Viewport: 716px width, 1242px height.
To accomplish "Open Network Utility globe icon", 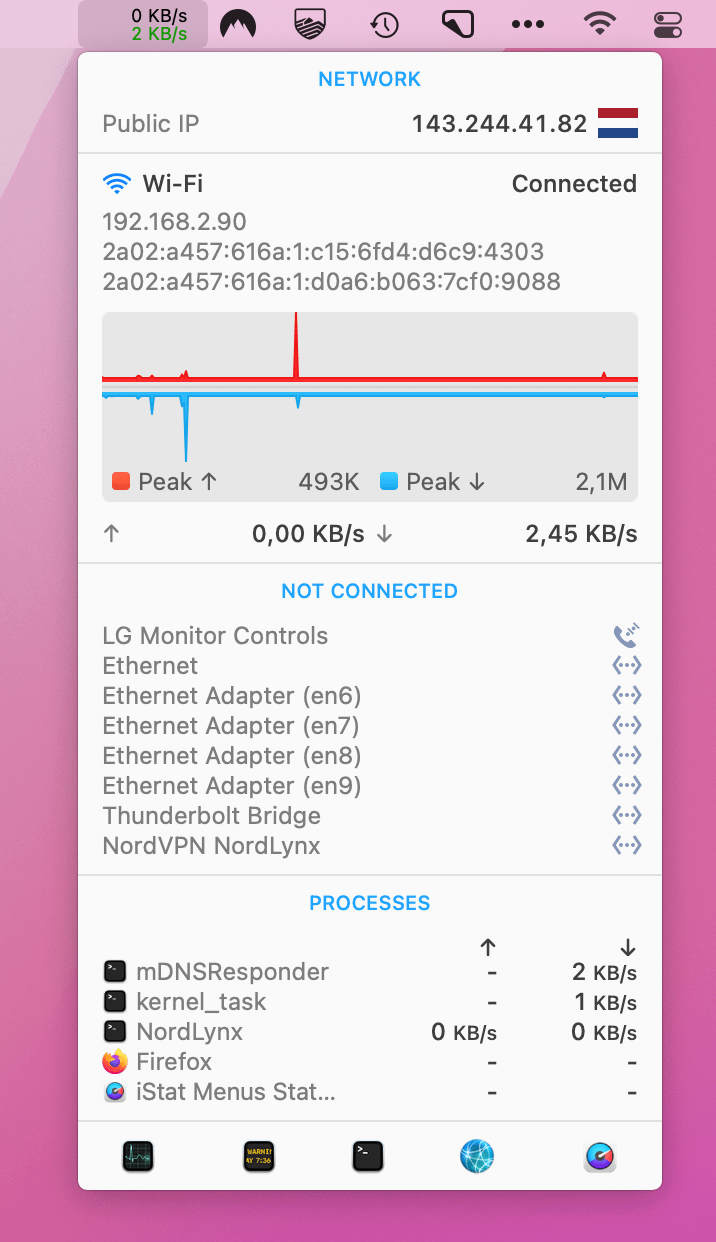I will tap(477, 1157).
